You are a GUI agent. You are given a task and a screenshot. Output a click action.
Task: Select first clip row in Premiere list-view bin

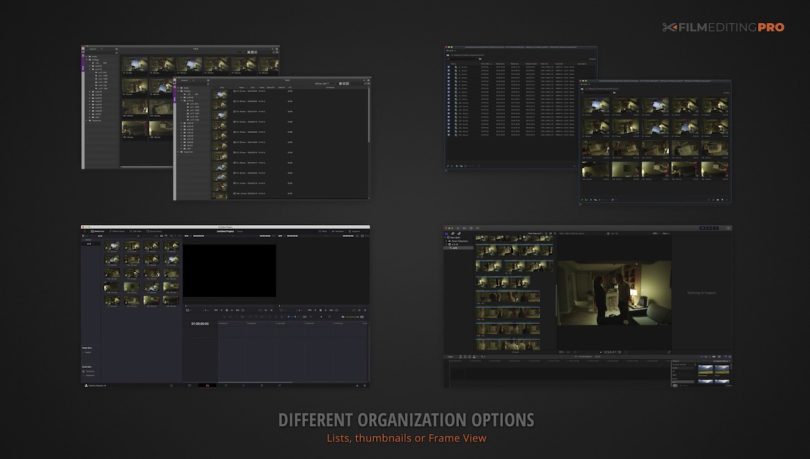click(511, 67)
